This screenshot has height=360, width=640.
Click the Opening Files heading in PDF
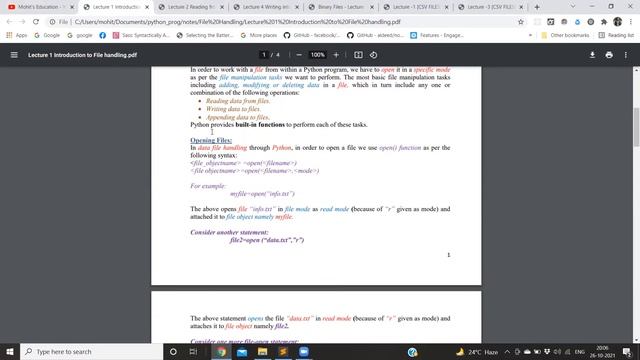pos(211,140)
